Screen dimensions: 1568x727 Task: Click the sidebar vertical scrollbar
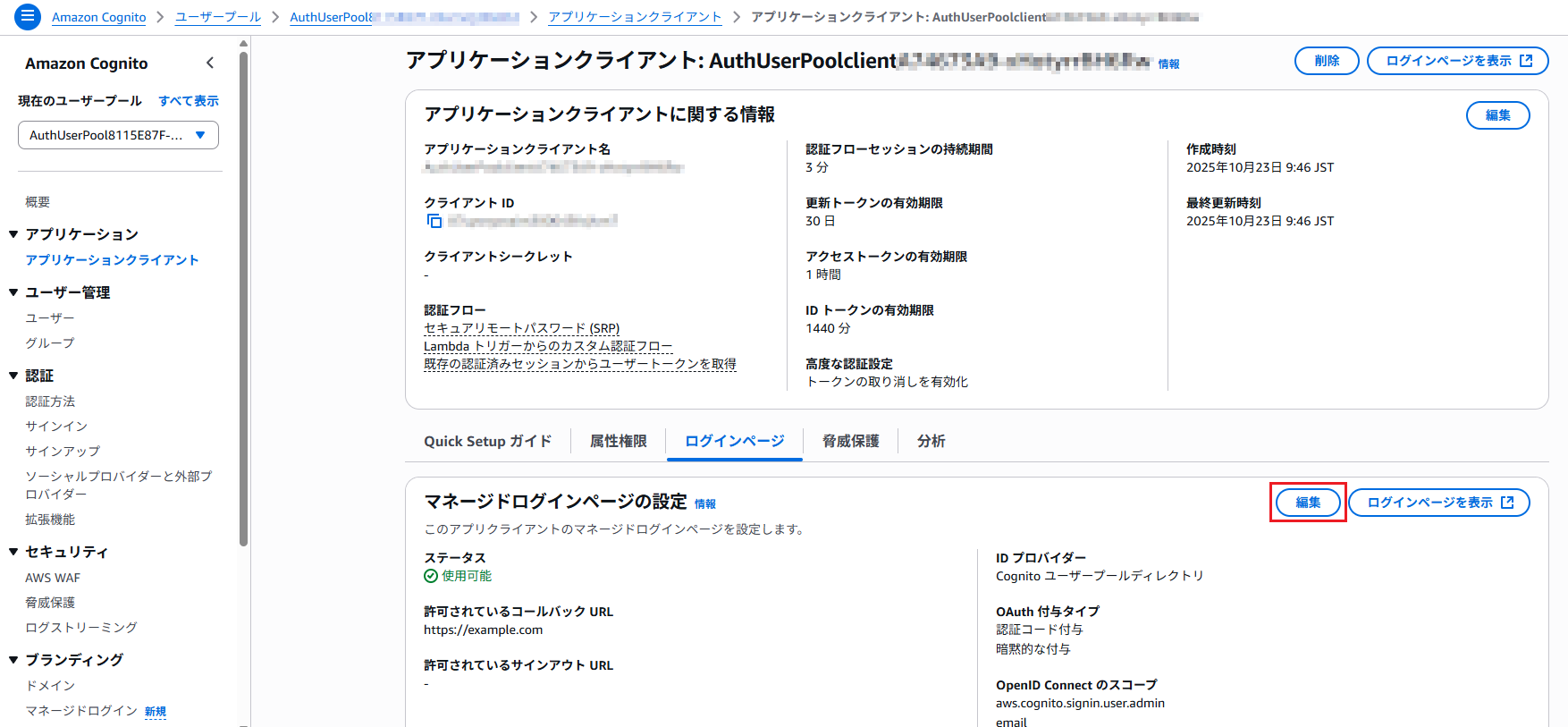[x=243, y=300]
